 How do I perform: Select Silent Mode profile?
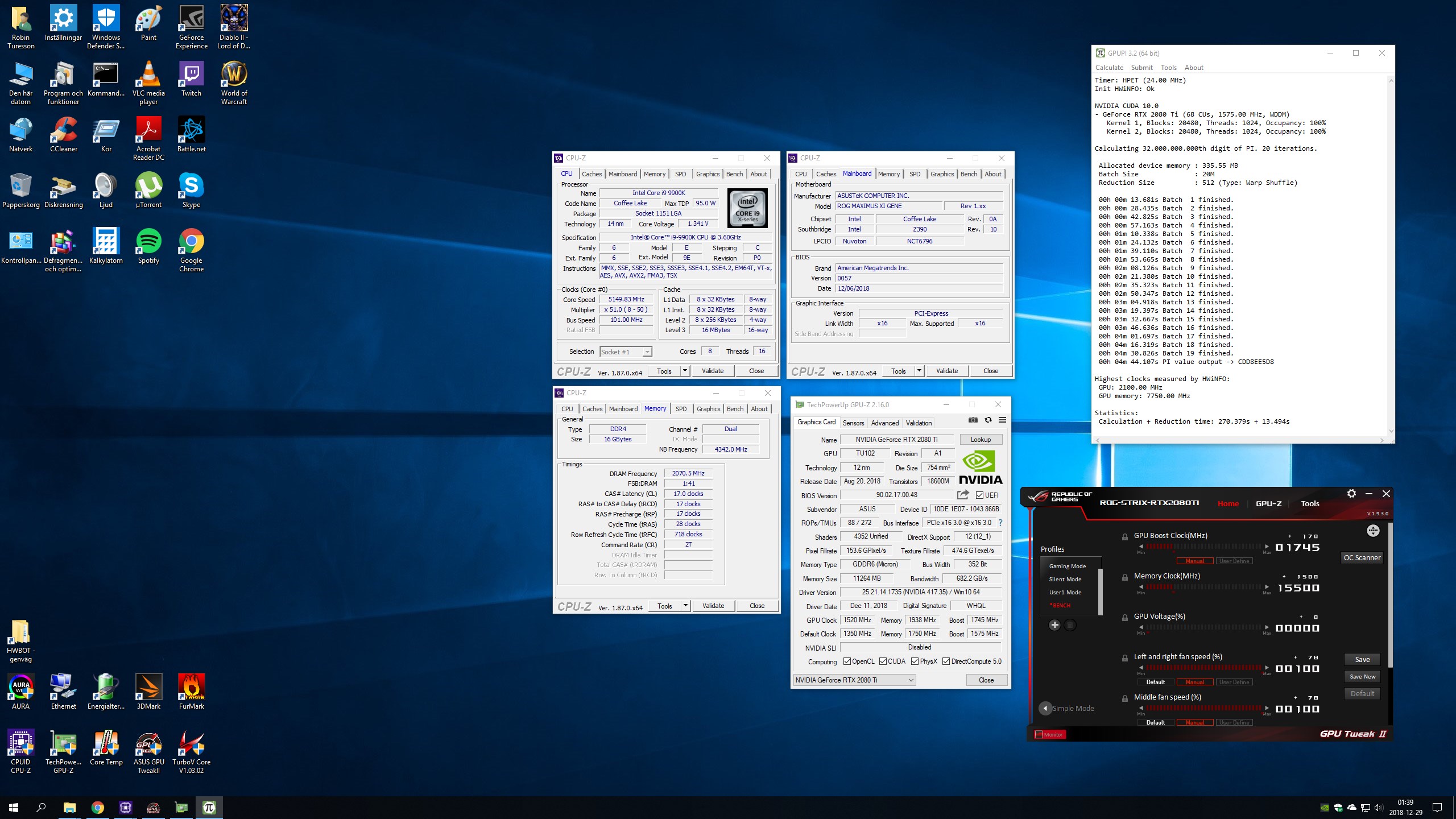pyautogui.click(x=1065, y=579)
